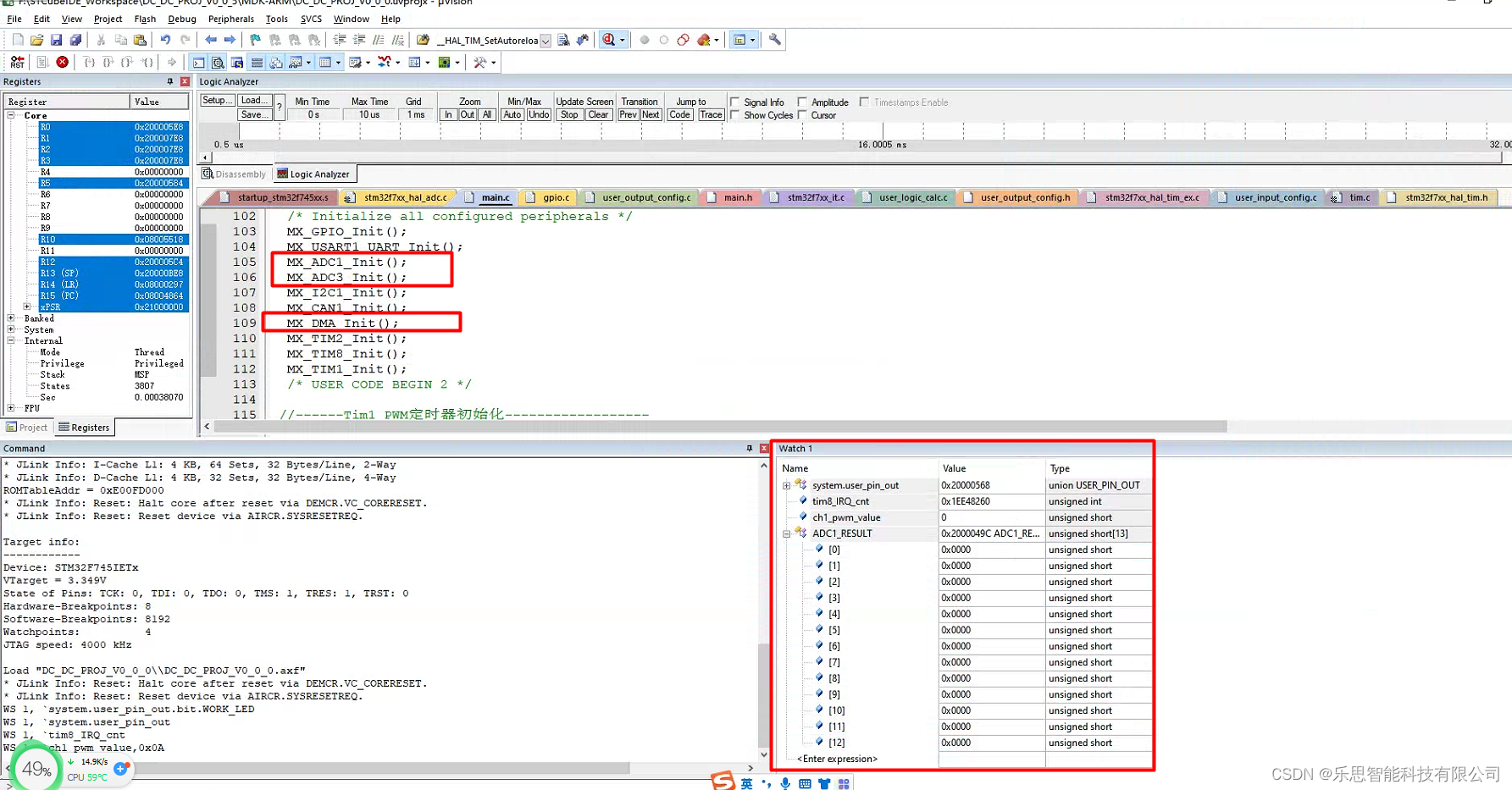1512x790 pixels.
Task: Click Logic Analyzer Load... button
Action: pos(254,100)
